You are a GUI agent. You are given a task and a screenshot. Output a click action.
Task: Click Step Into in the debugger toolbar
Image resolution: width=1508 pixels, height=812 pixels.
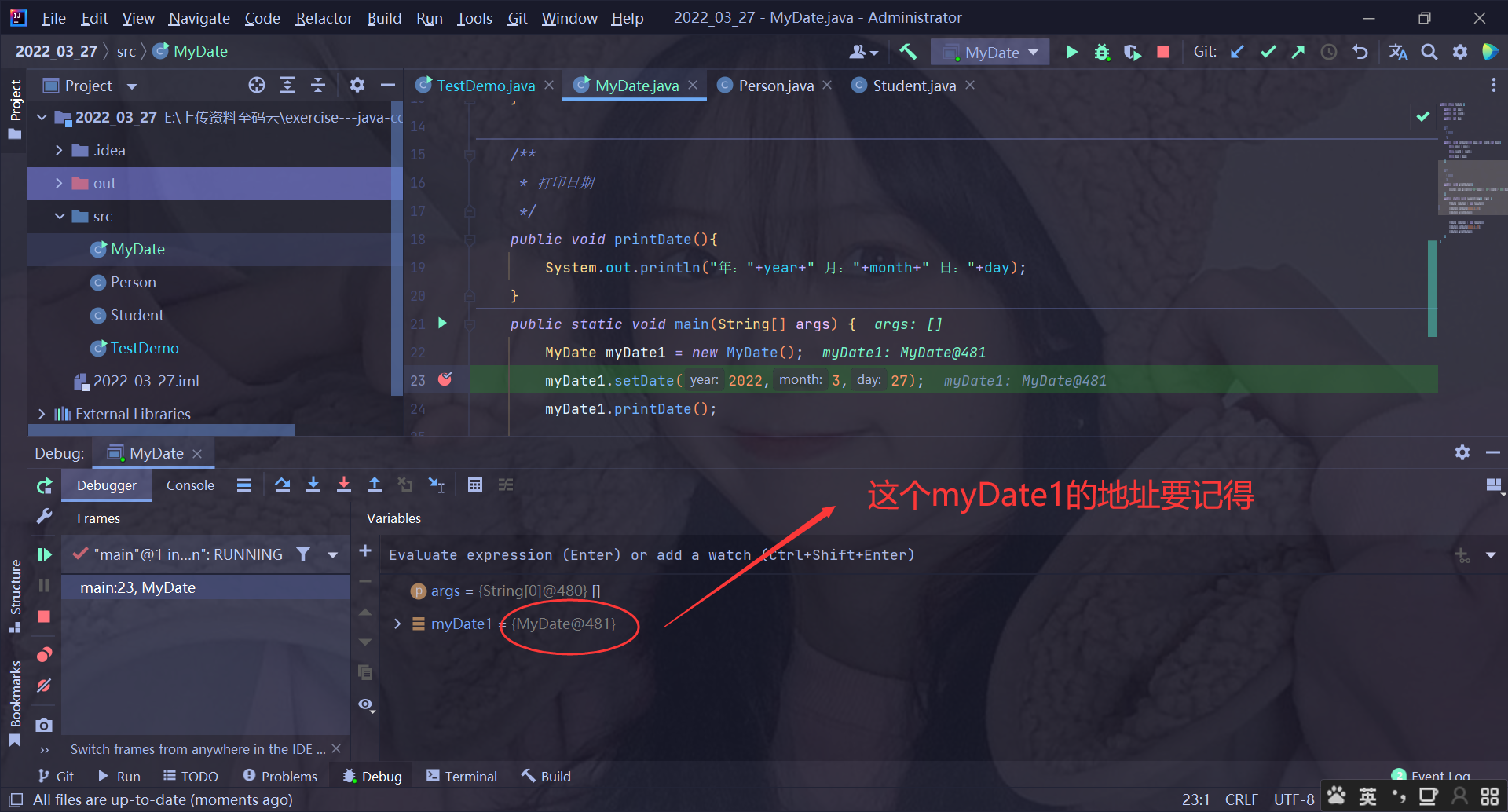click(313, 485)
